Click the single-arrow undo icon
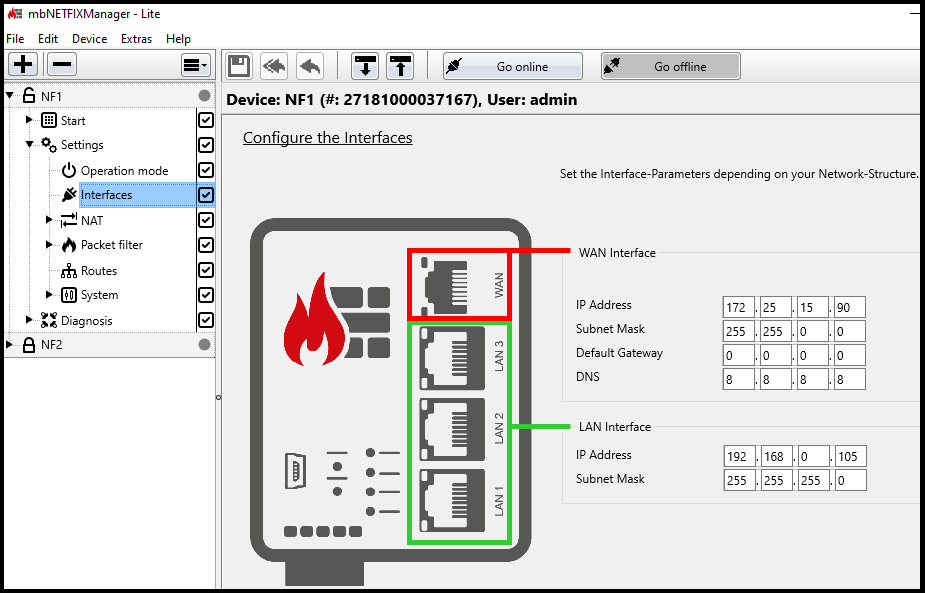 pyautogui.click(x=310, y=66)
